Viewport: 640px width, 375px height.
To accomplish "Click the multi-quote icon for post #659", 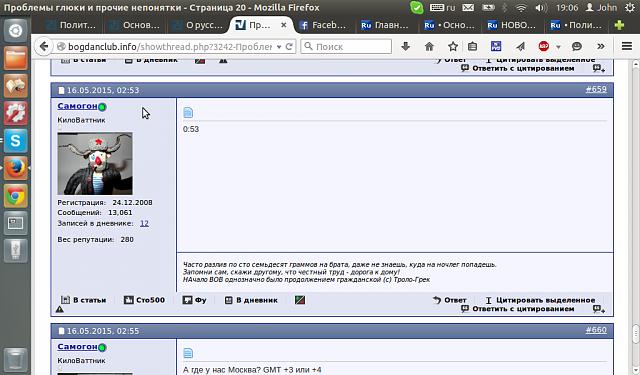I will tap(599, 309).
